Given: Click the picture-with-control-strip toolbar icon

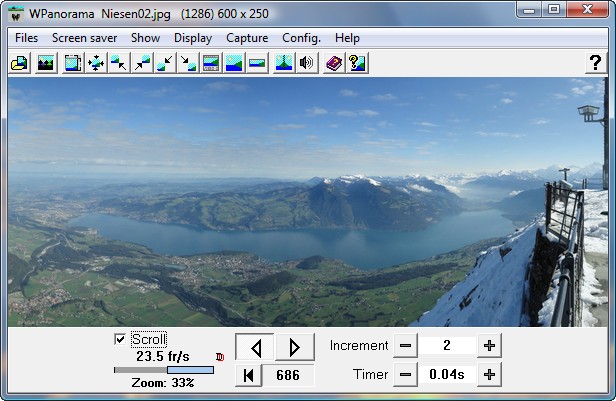Looking at the screenshot, I should [211, 63].
